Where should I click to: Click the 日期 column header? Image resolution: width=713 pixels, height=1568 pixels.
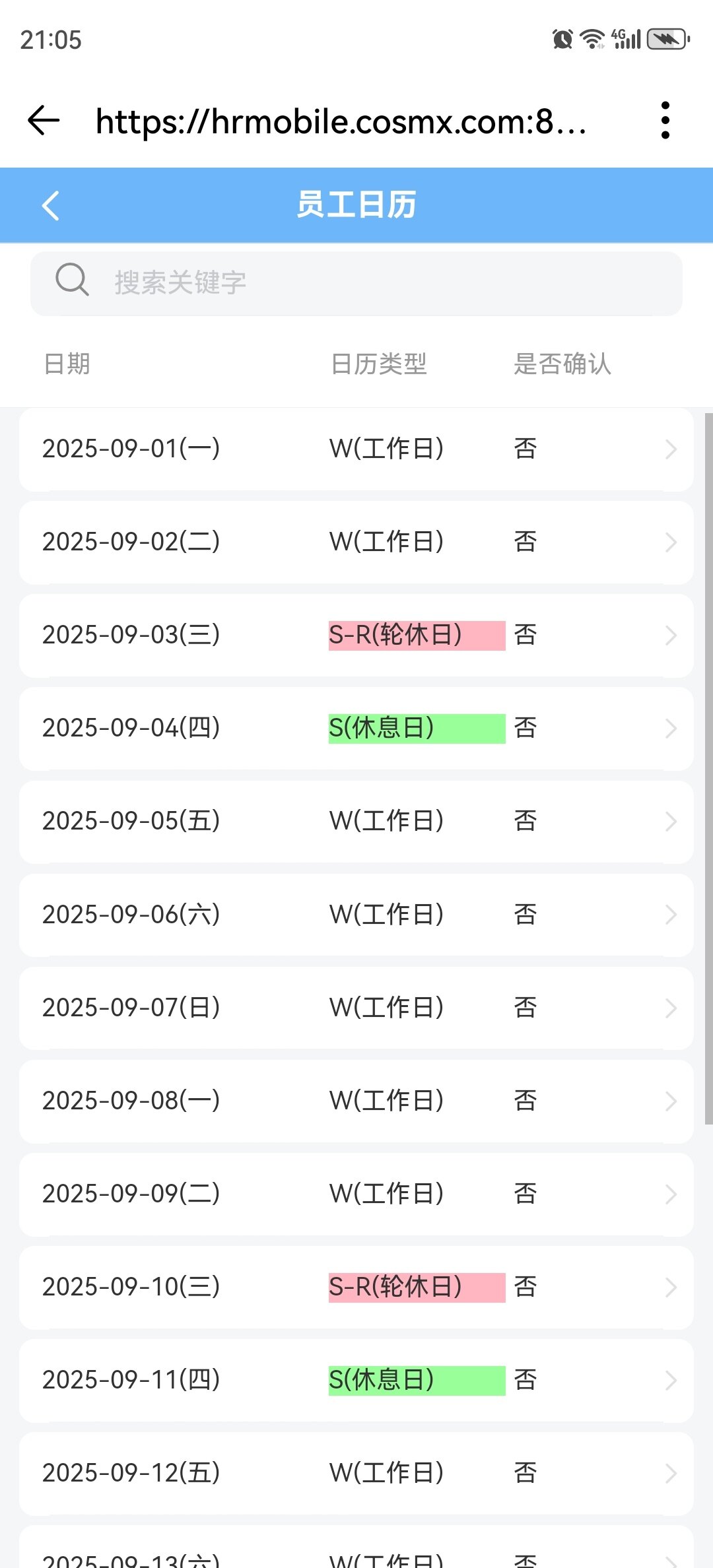pos(67,364)
